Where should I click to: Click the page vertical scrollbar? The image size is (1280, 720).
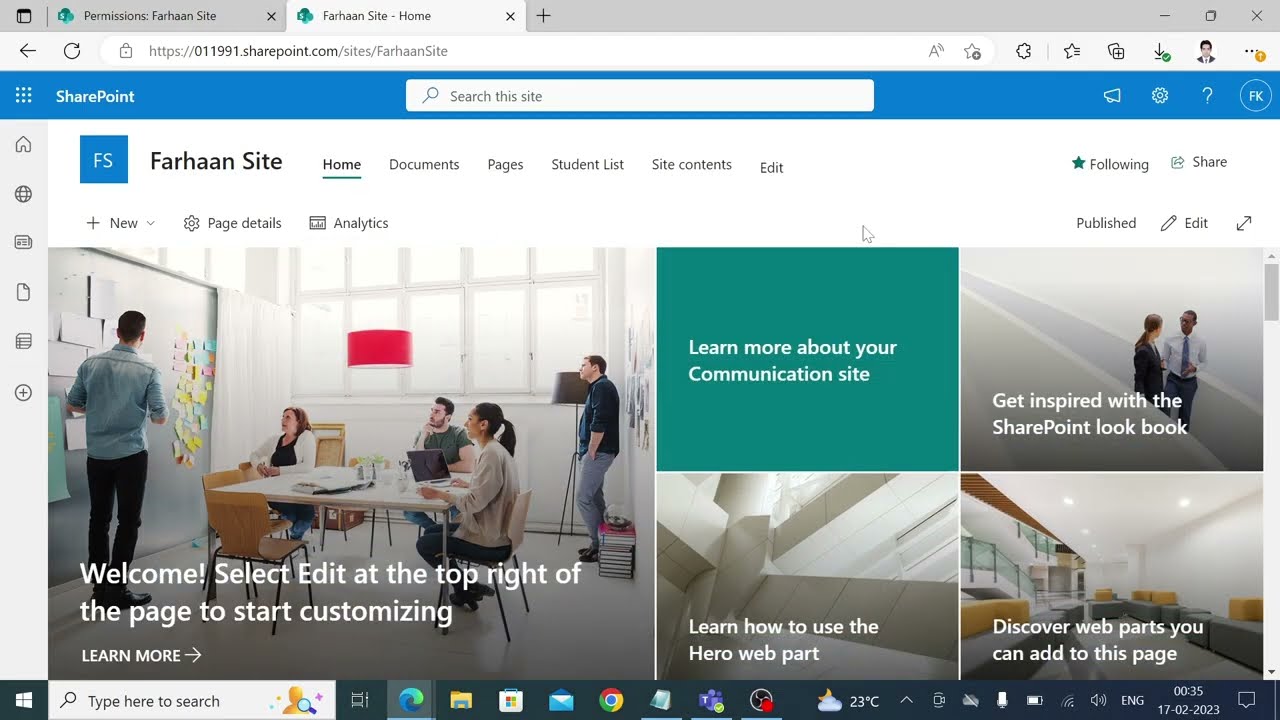[1271, 294]
